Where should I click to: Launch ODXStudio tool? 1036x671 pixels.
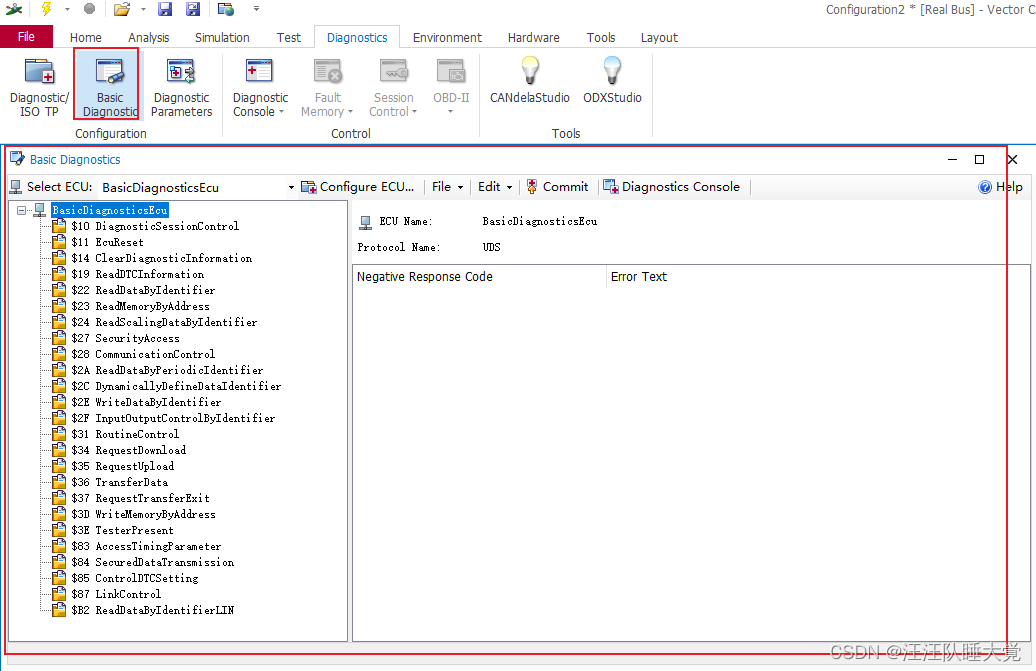(x=612, y=81)
